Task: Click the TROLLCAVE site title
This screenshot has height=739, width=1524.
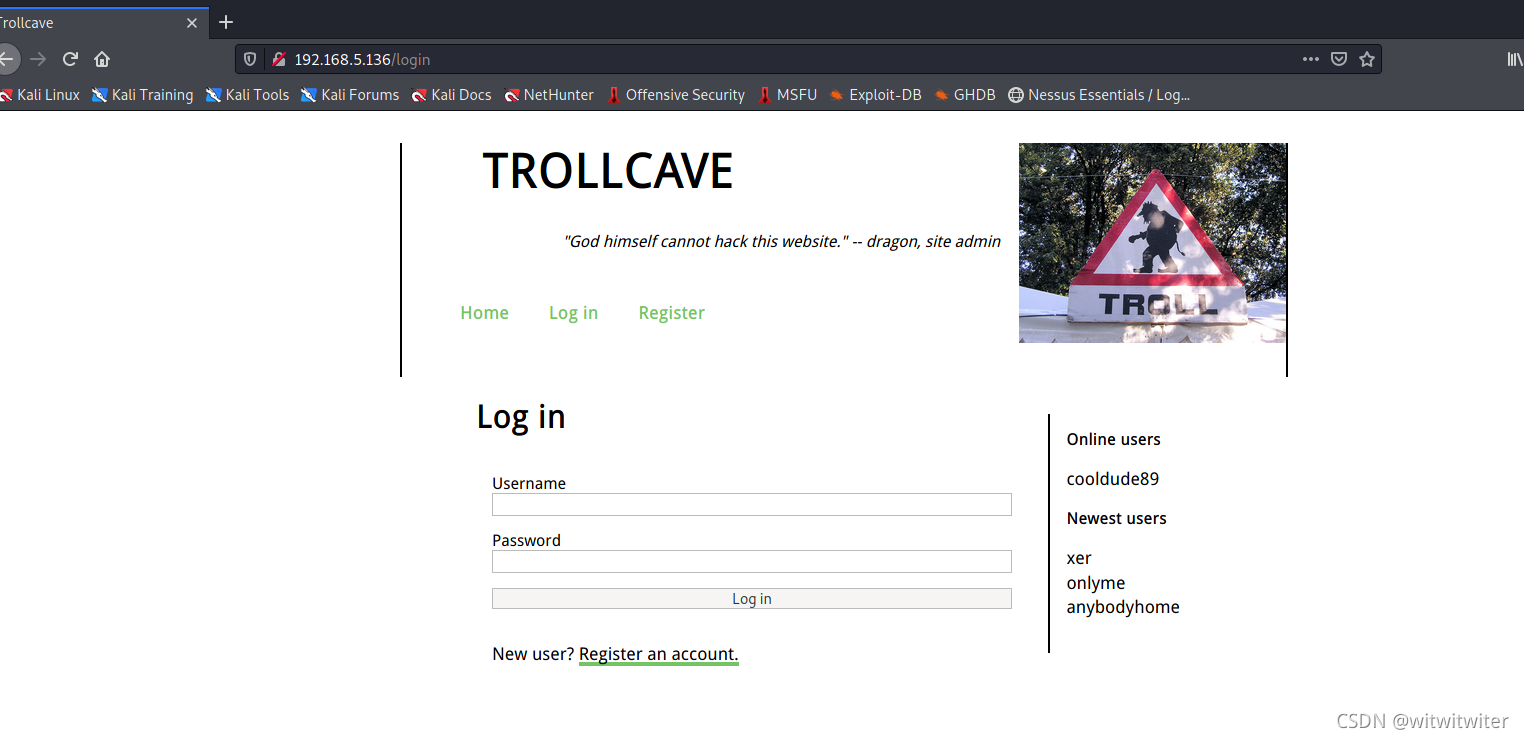Action: pyautogui.click(x=608, y=171)
